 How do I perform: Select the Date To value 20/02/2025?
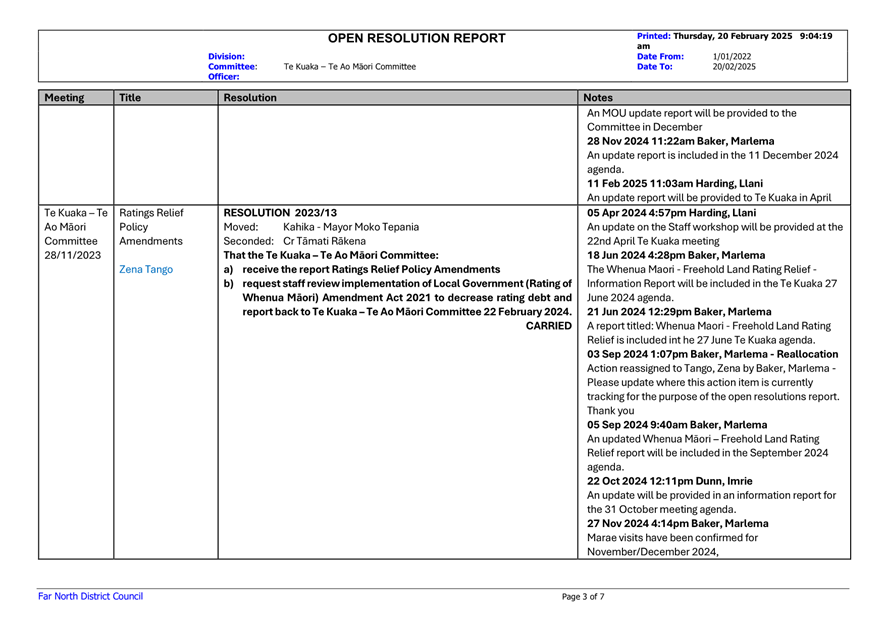coord(734,67)
